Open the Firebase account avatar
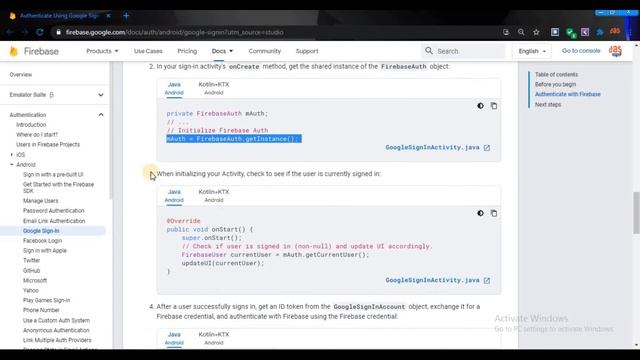This screenshot has height=360, width=640. tap(615, 51)
